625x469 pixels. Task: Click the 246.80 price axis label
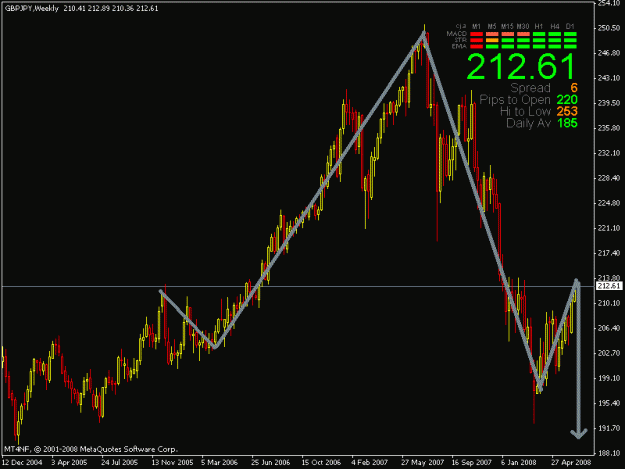[x=609, y=53]
